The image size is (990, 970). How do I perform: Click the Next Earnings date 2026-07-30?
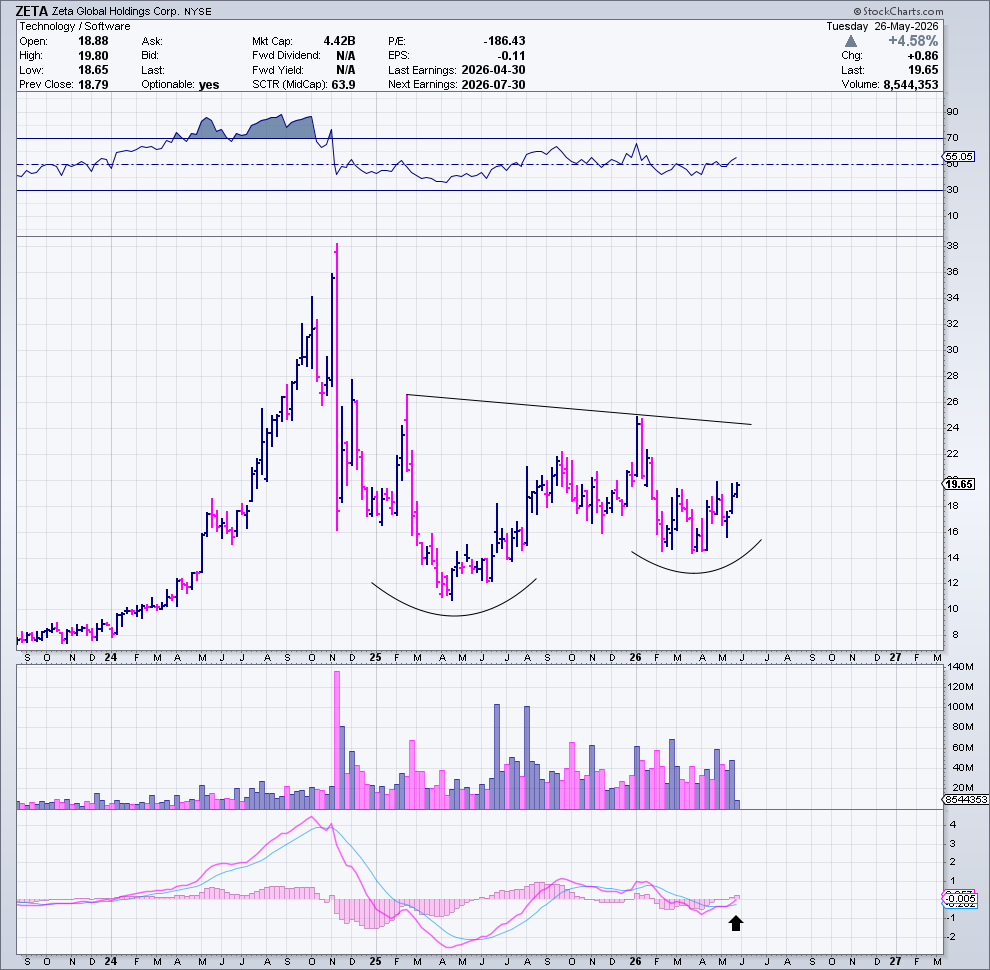[493, 85]
